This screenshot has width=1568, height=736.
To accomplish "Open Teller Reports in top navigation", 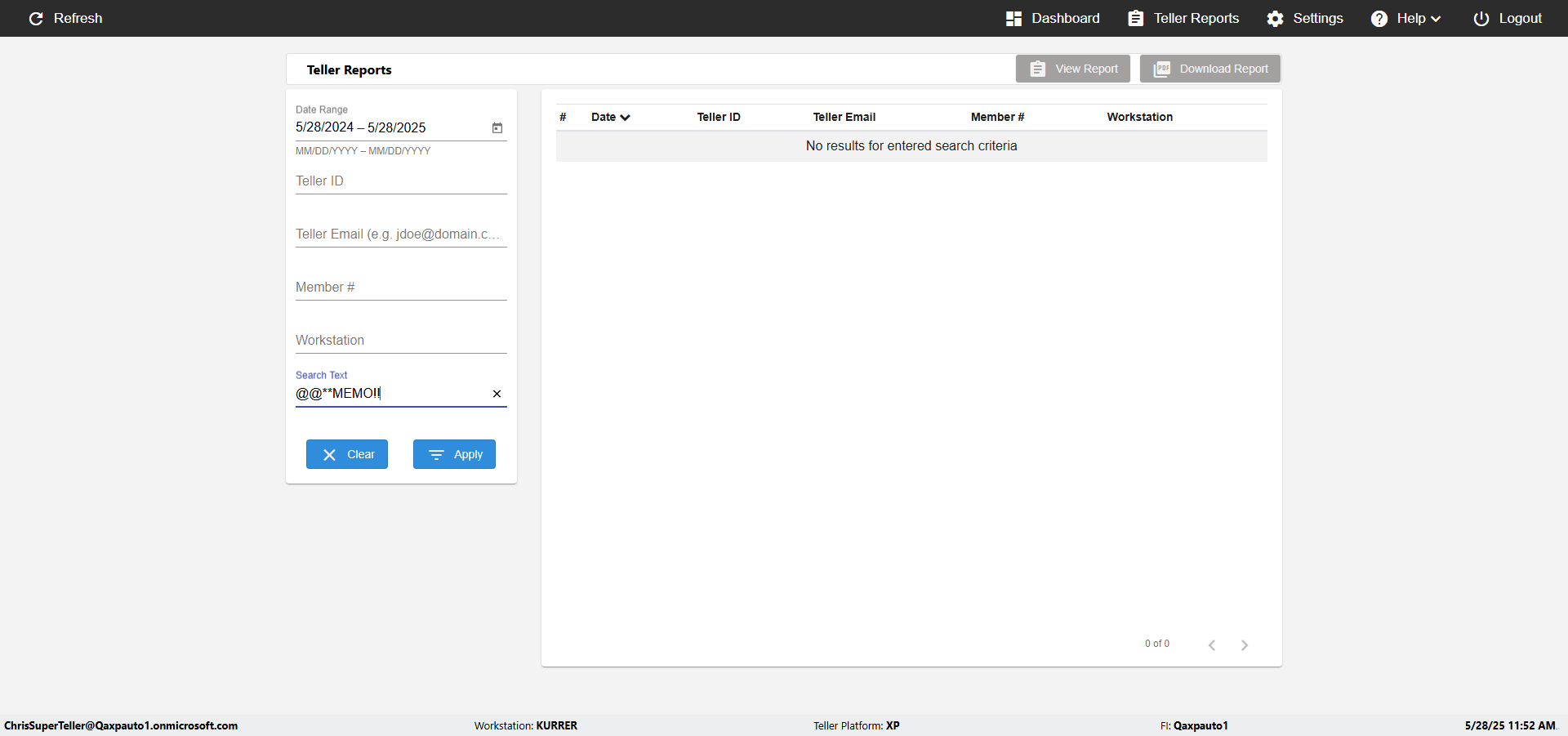I will pos(1183,18).
